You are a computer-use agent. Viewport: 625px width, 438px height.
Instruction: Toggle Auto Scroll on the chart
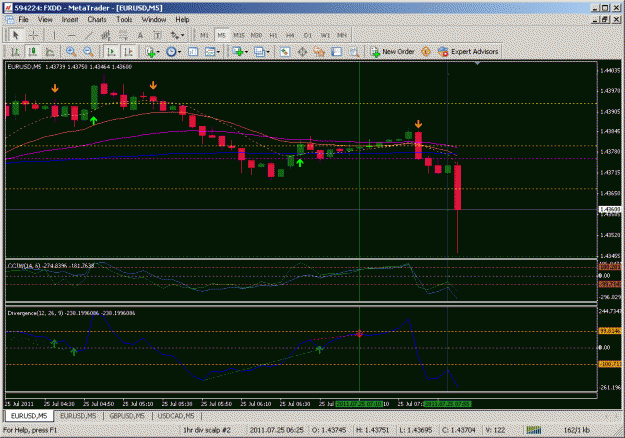pos(111,51)
